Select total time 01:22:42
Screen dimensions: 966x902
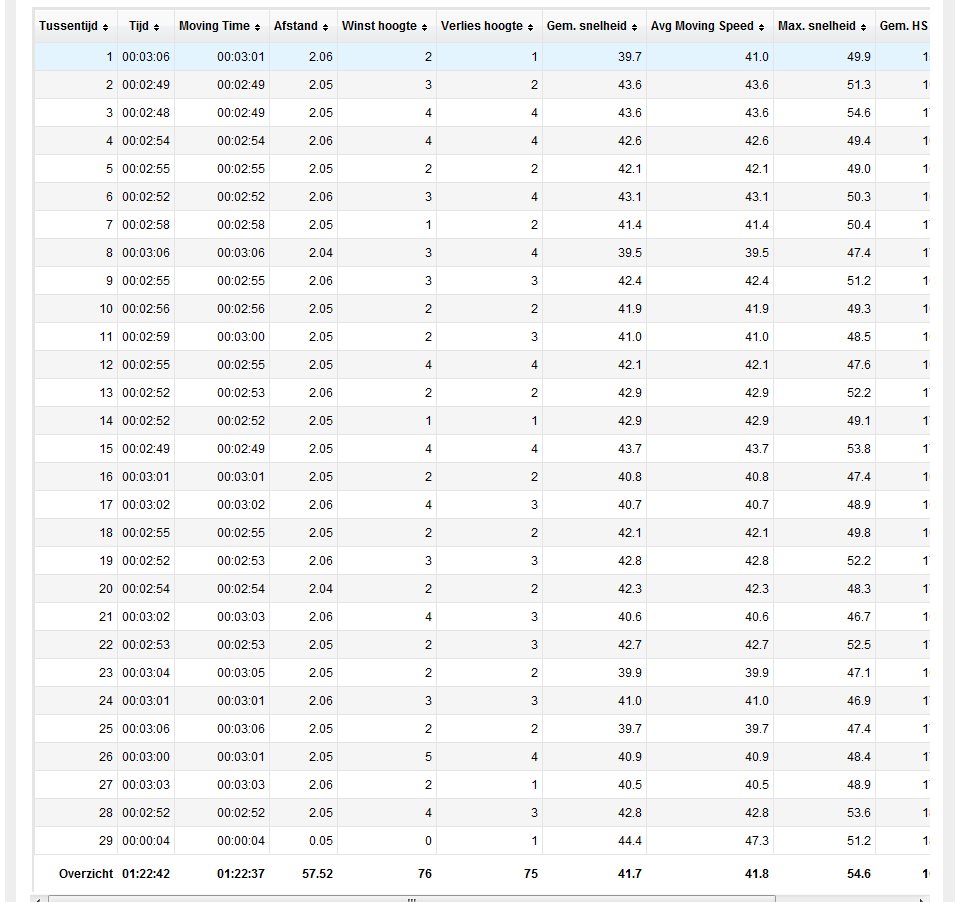coord(146,874)
